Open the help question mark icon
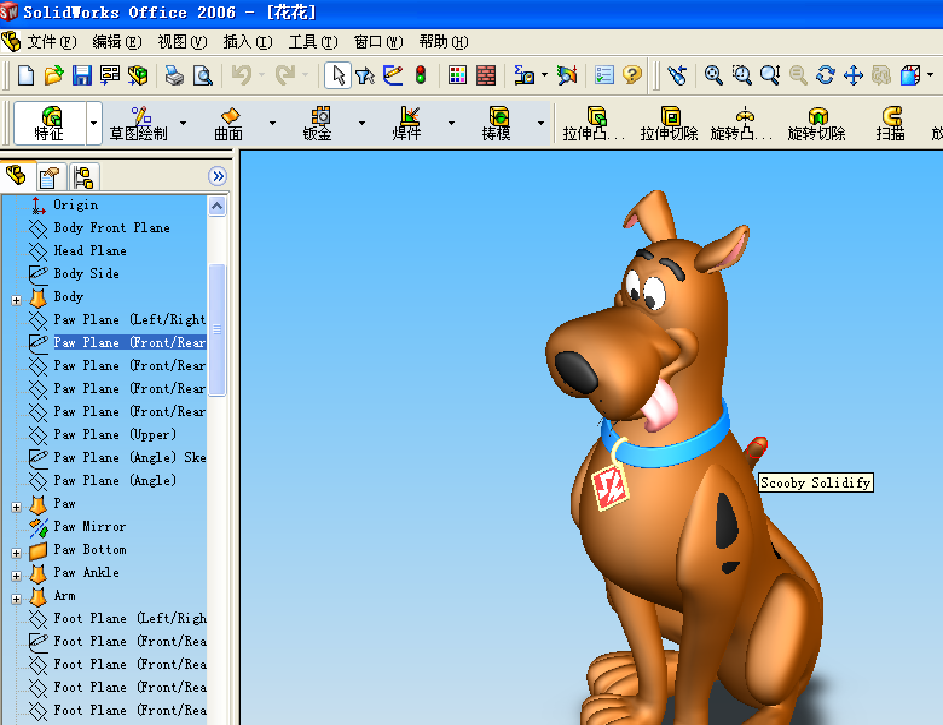Viewport: 943px width, 725px height. [x=631, y=75]
